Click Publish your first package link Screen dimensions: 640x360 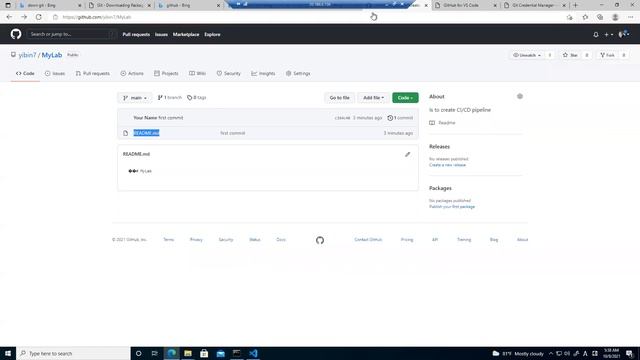point(452,207)
